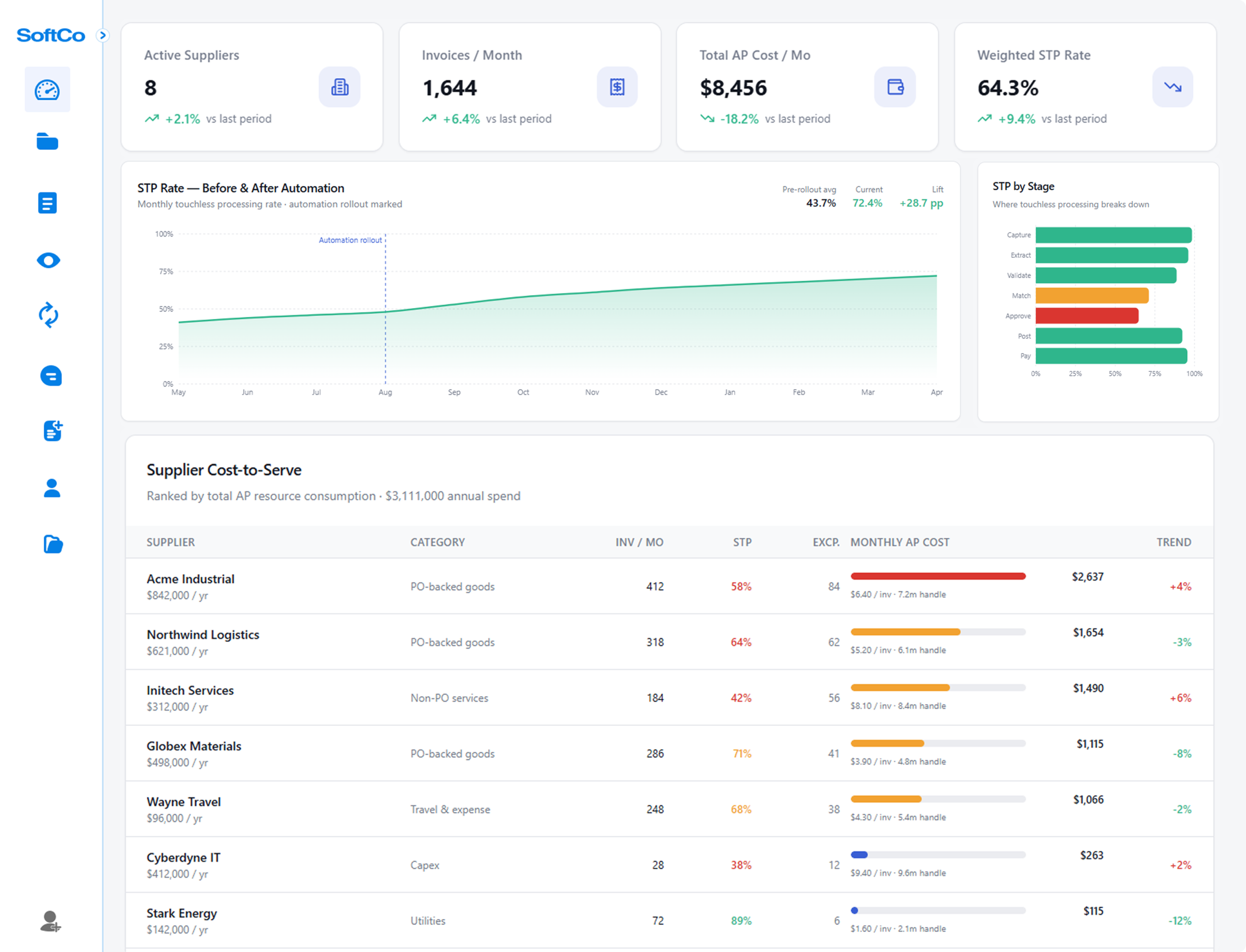Open the document list sidebar icon
The width and height of the screenshot is (1246, 952).
click(48, 203)
